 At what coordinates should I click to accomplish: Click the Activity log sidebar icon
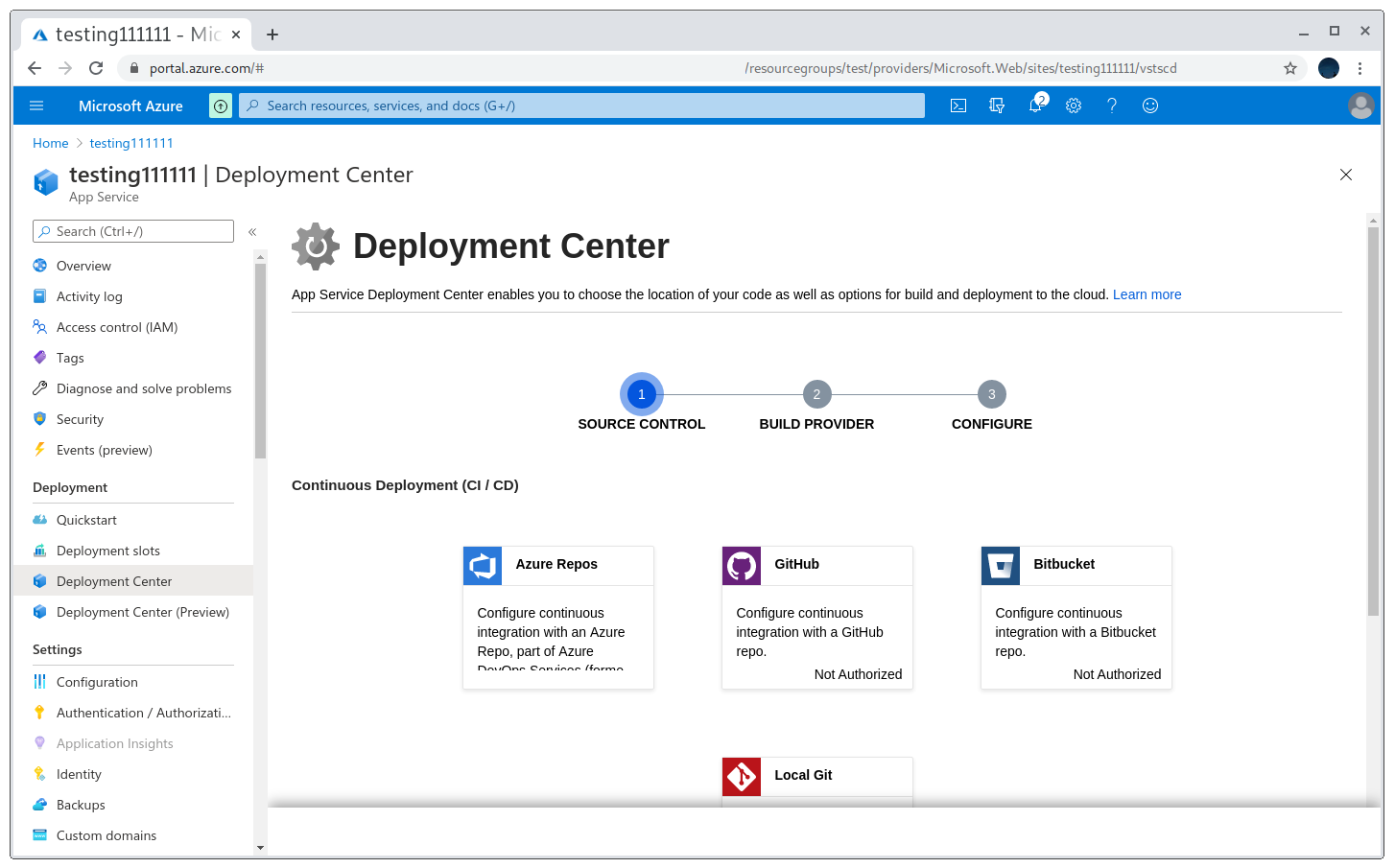click(39, 296)
